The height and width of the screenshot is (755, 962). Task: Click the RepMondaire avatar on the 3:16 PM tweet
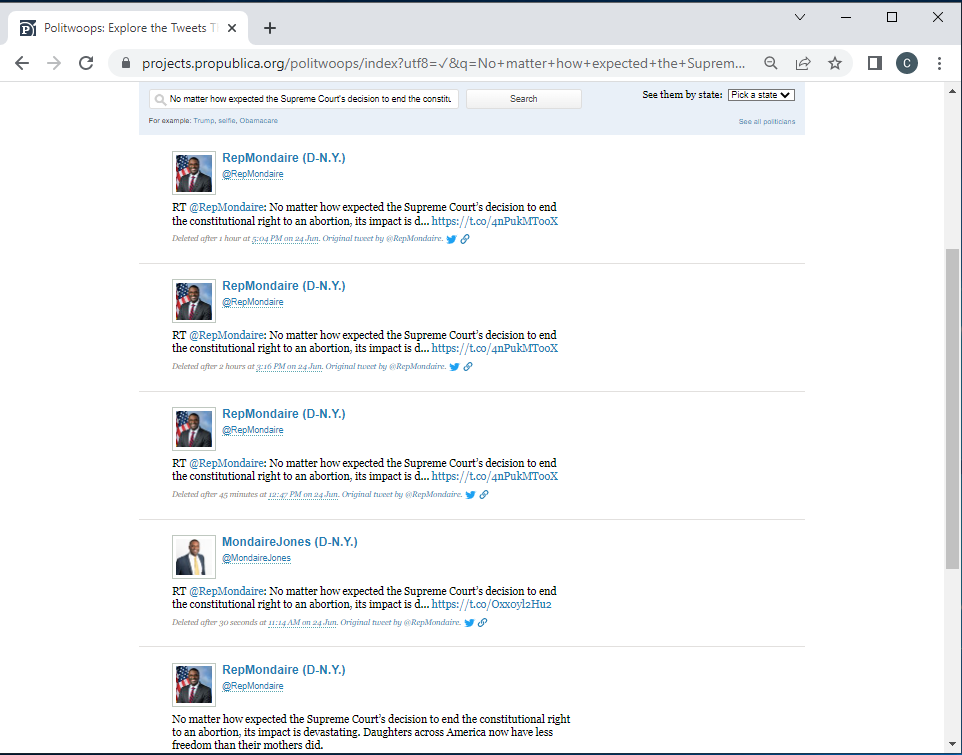pos(194,301)
